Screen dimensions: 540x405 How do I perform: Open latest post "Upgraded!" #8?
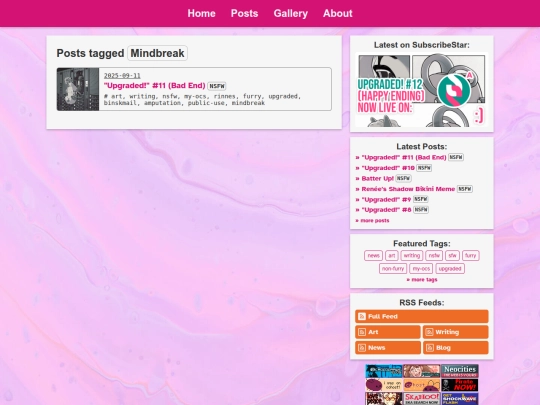click(386, 210)
